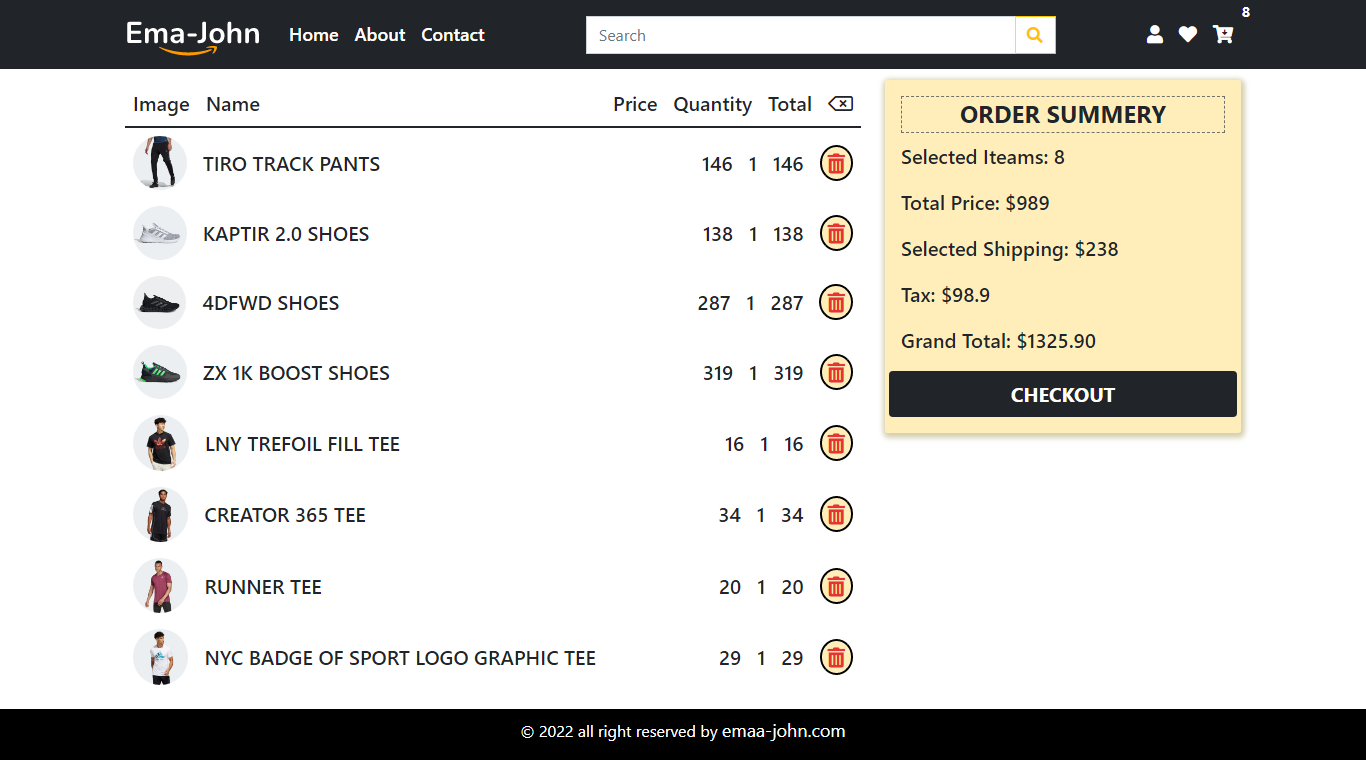1366x760 pixels.
Task: Click the LNY TREFOIL FILL TEE name
Action: click(302, 444)
